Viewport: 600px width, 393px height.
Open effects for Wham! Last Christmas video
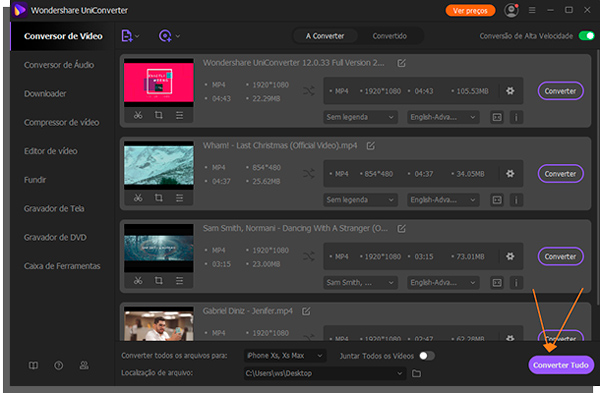[179, 198]
